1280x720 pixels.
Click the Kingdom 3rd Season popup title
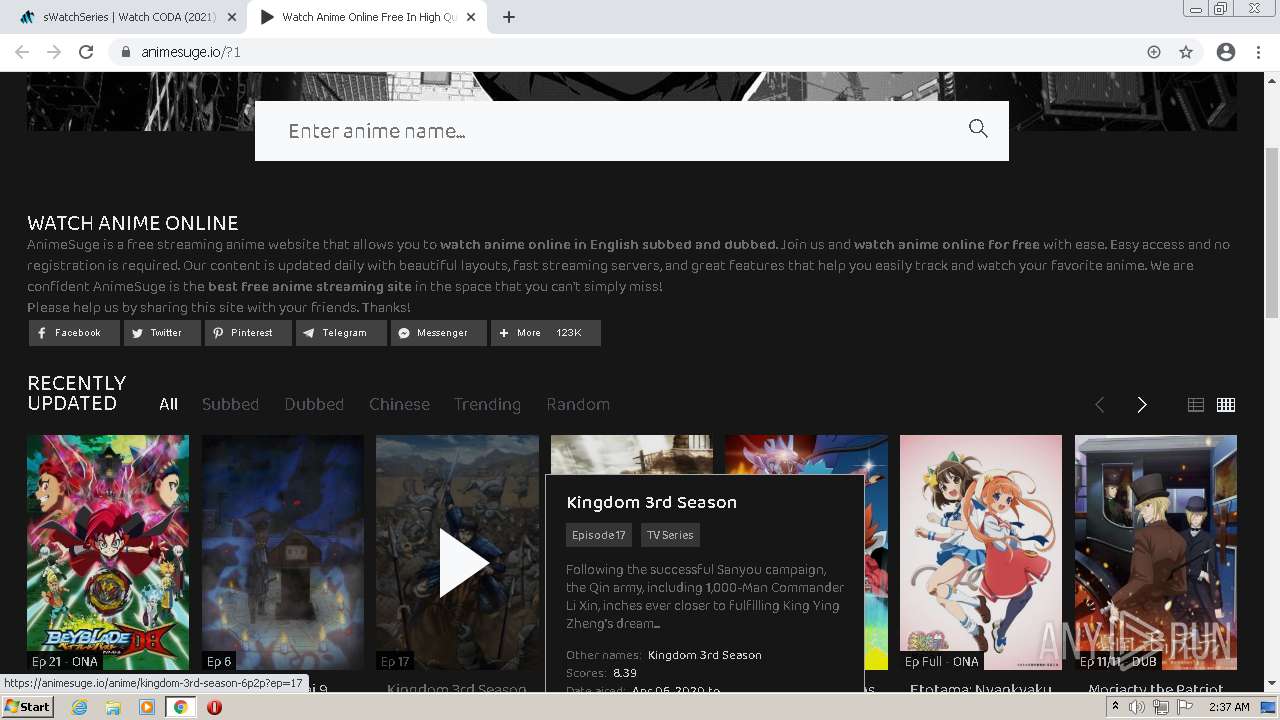tap(651, 502)
